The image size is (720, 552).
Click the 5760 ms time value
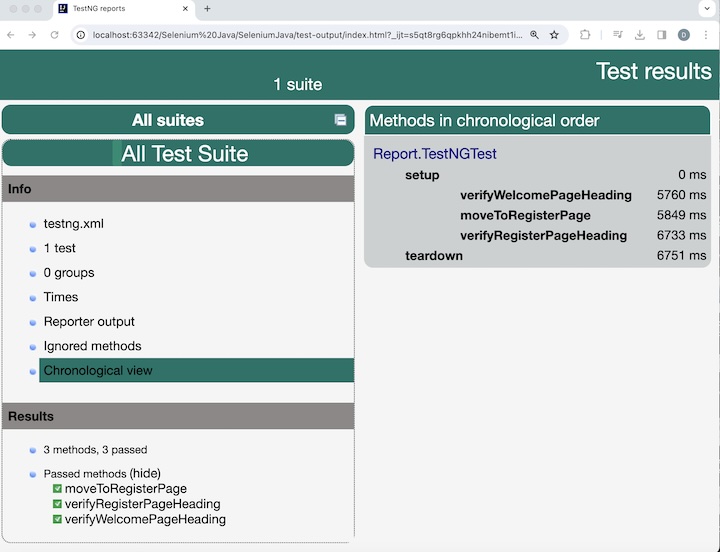coord(681,195)
